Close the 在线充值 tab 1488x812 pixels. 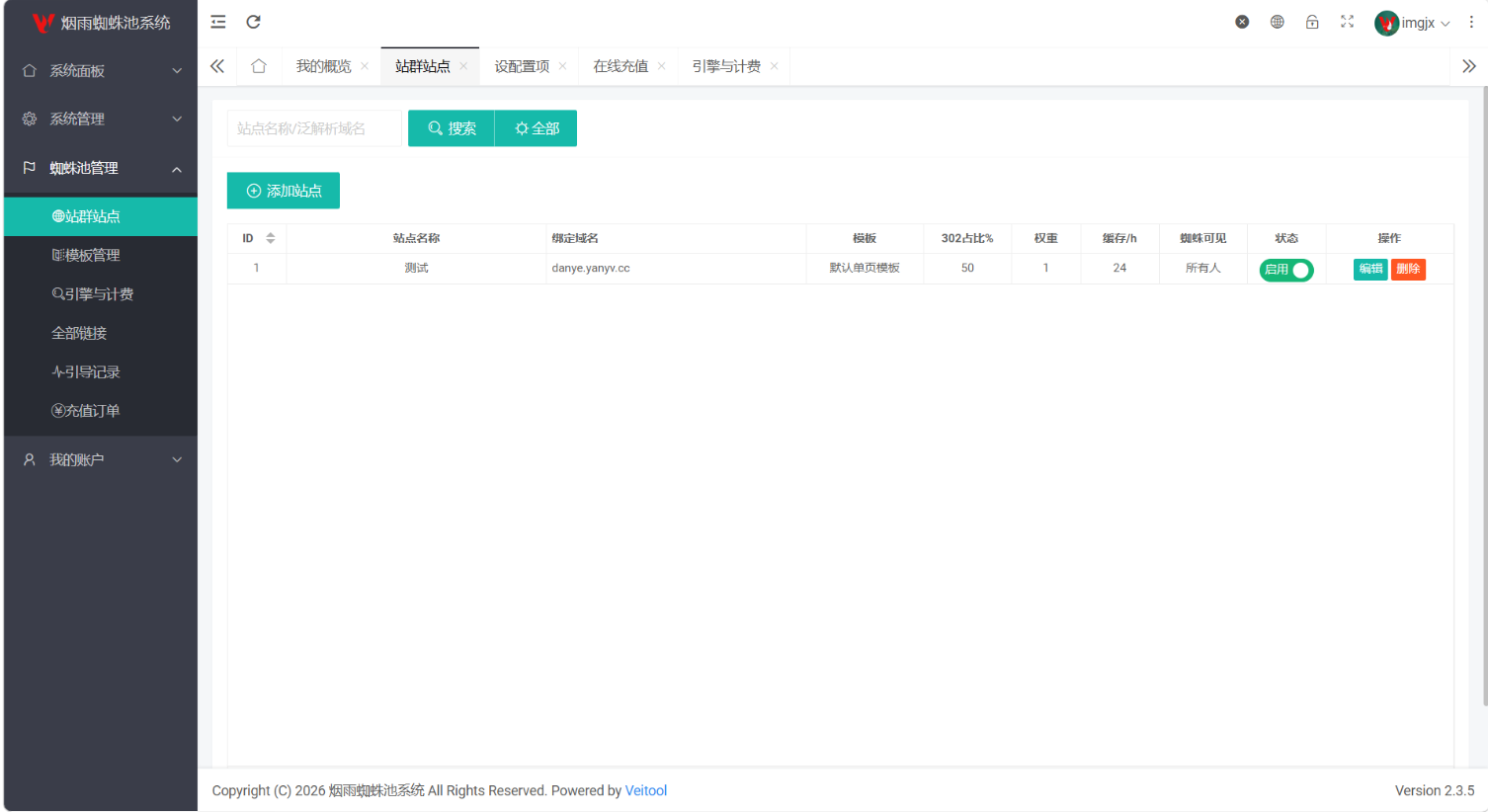pos(661,66)
